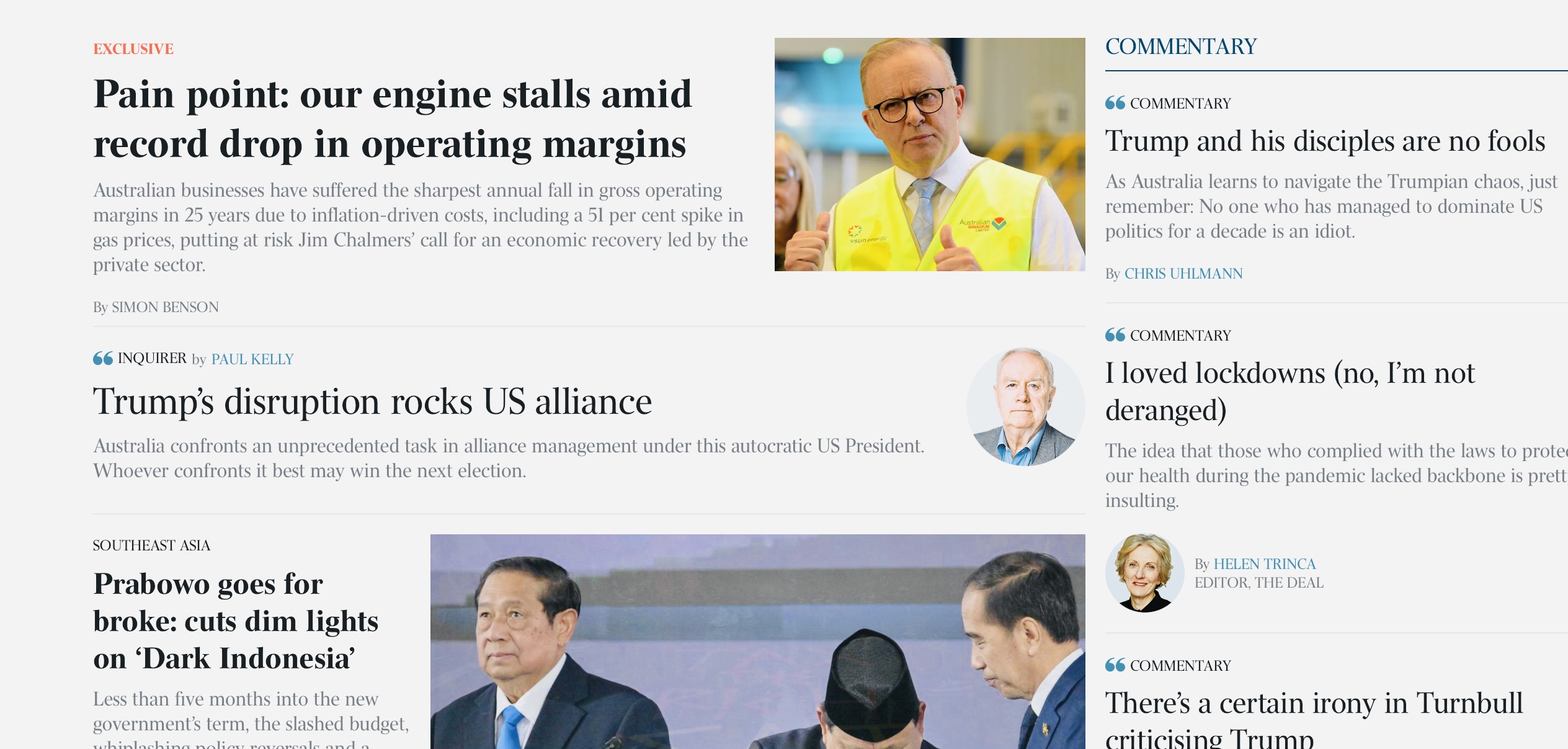Click quote icon above lockdowns commentary
This screenshot has width=1568, height=749.
(1115, 335)
